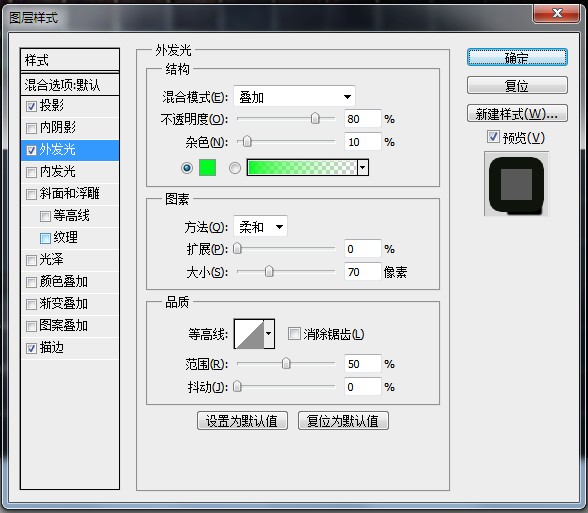Image resolution: width=588 pixels, height=513 pixels.
Task: Click the size value field showing 70
Action: (363, 272)
